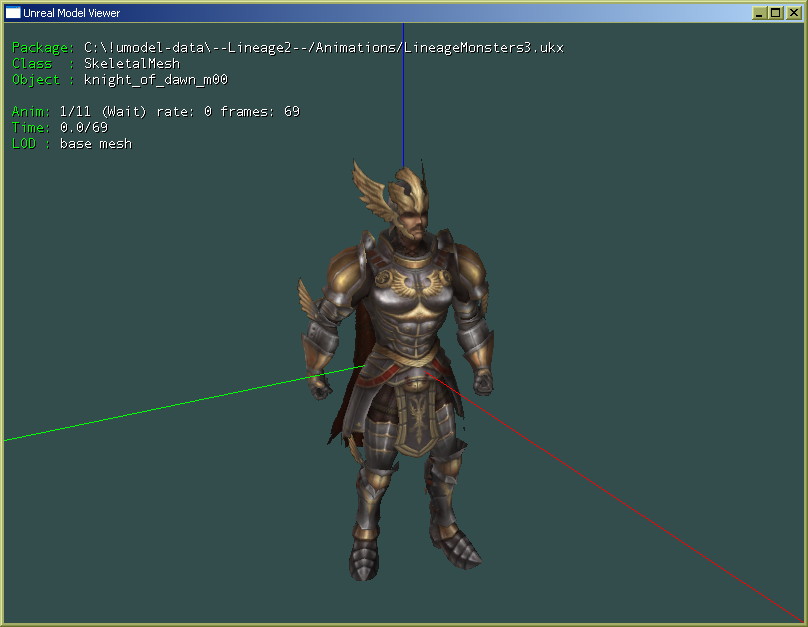Click the green 'LOD' label
The height and width of the screenshot is (627, 808).
coord(24,143)
